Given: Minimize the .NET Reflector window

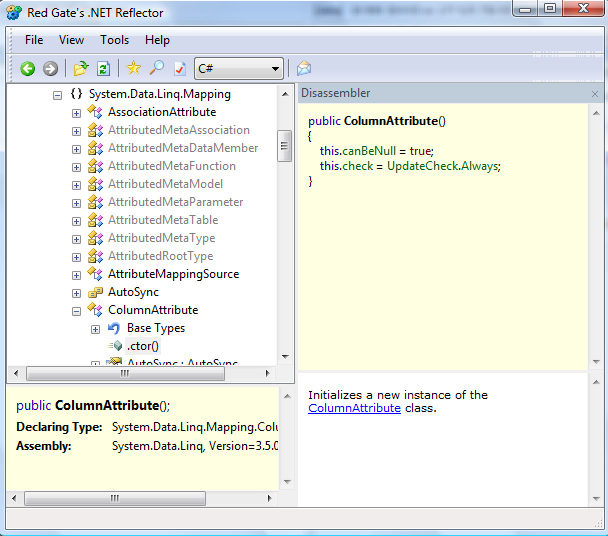Looking at the screenshot, I should pos(525,9).
